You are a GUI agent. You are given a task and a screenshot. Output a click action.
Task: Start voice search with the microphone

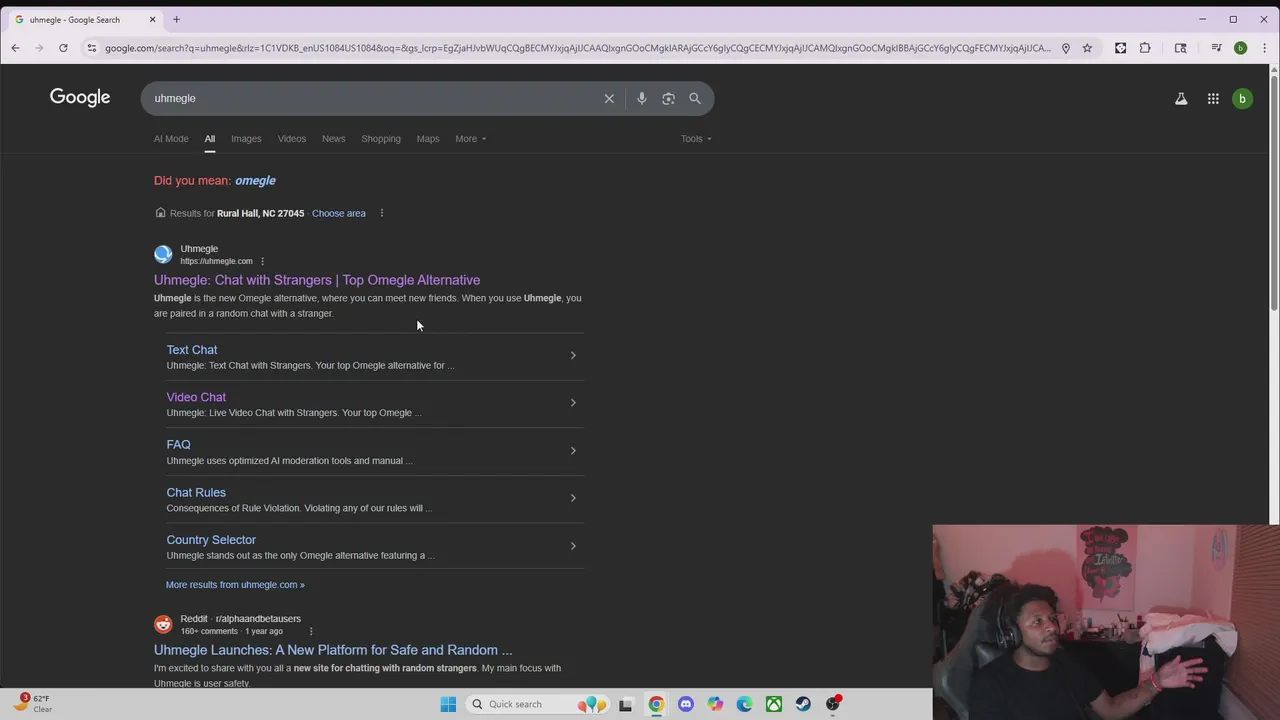tap(642, 98)
